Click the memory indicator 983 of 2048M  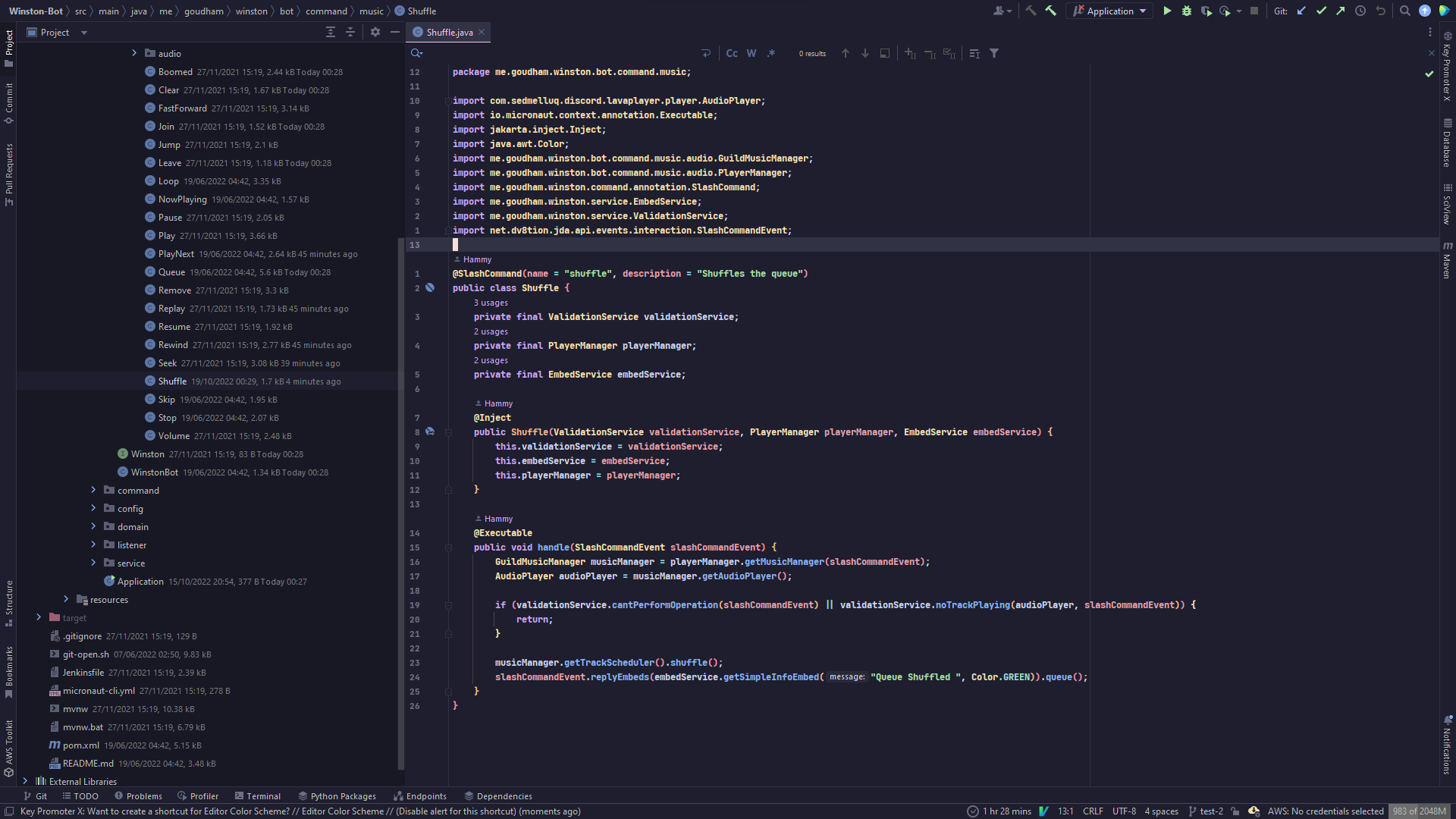(1418, 811)
